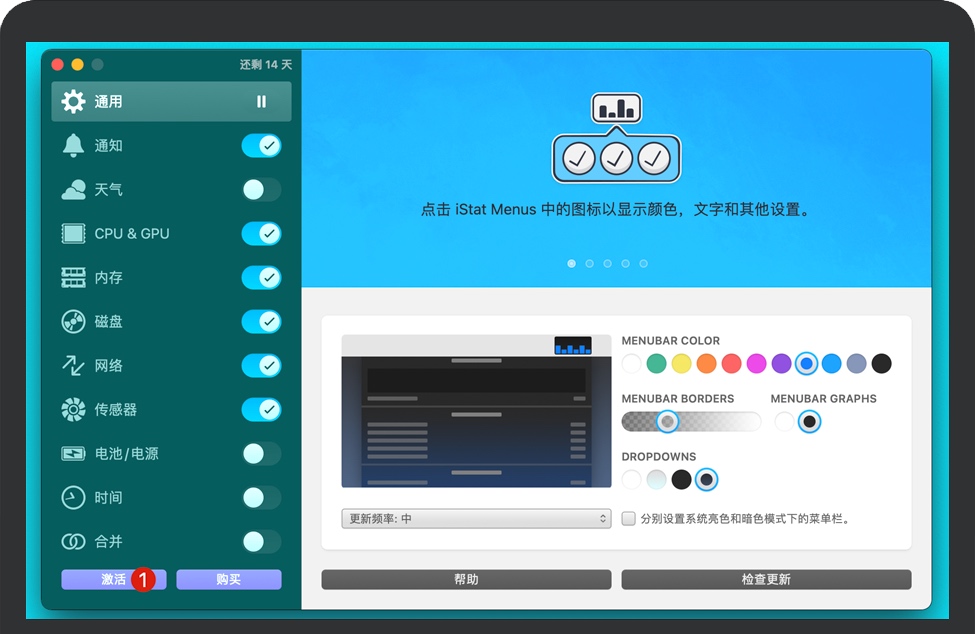Click the 还剩 14 天 trial text
Image resolution: width=975 pixels, height=634 pixels.
click(266, 65)
